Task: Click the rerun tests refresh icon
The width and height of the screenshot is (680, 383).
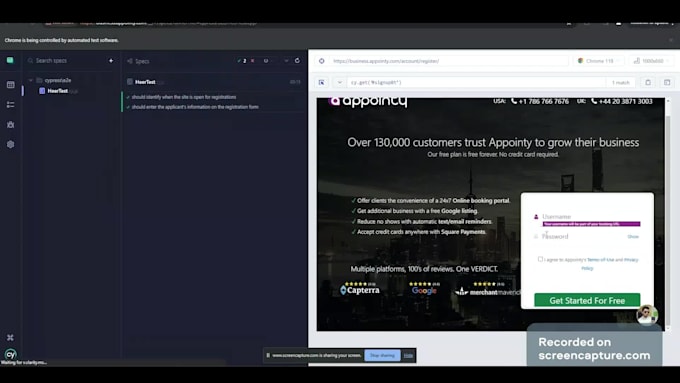Action: pyautogui.click(x=297, y=61)
